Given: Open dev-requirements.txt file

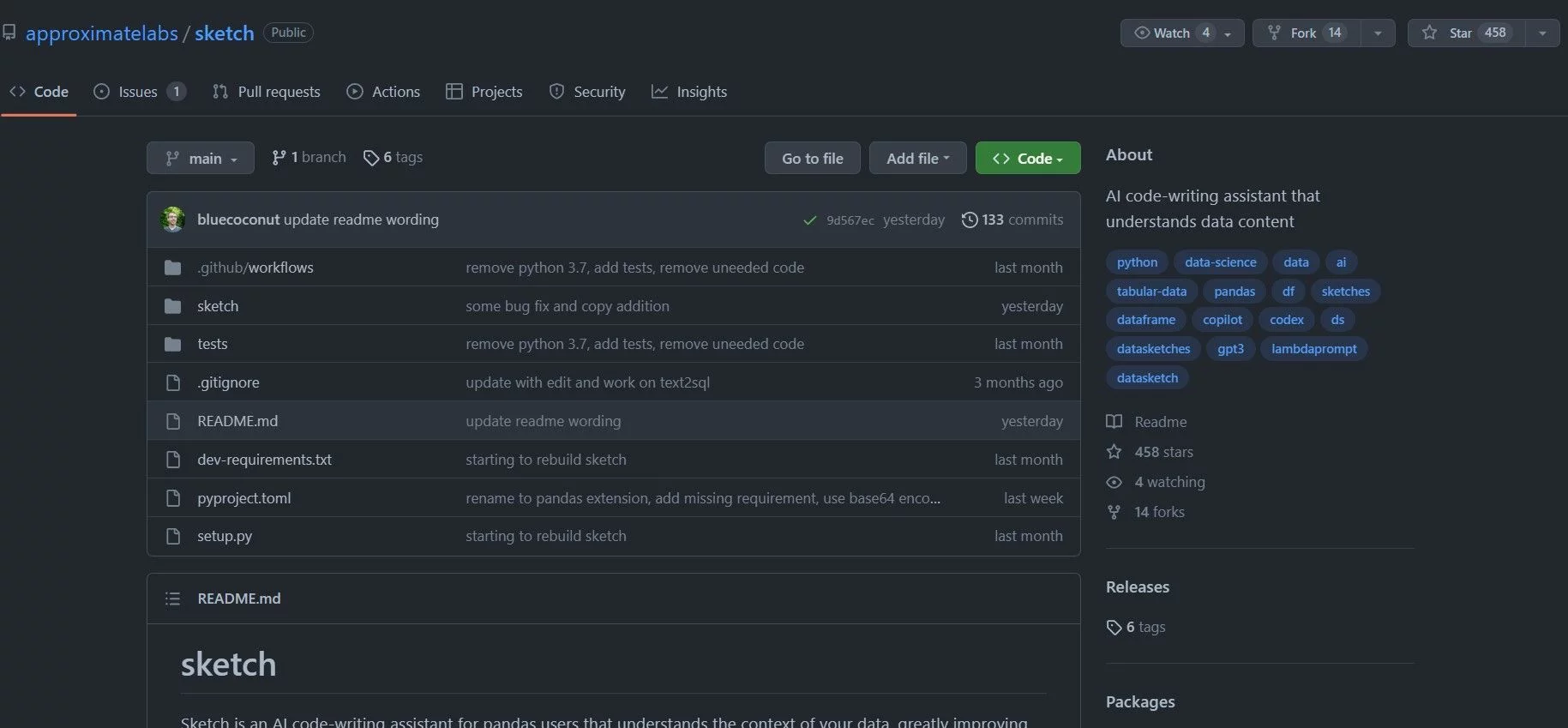Looking at the screenshot, I should (264, 460).
